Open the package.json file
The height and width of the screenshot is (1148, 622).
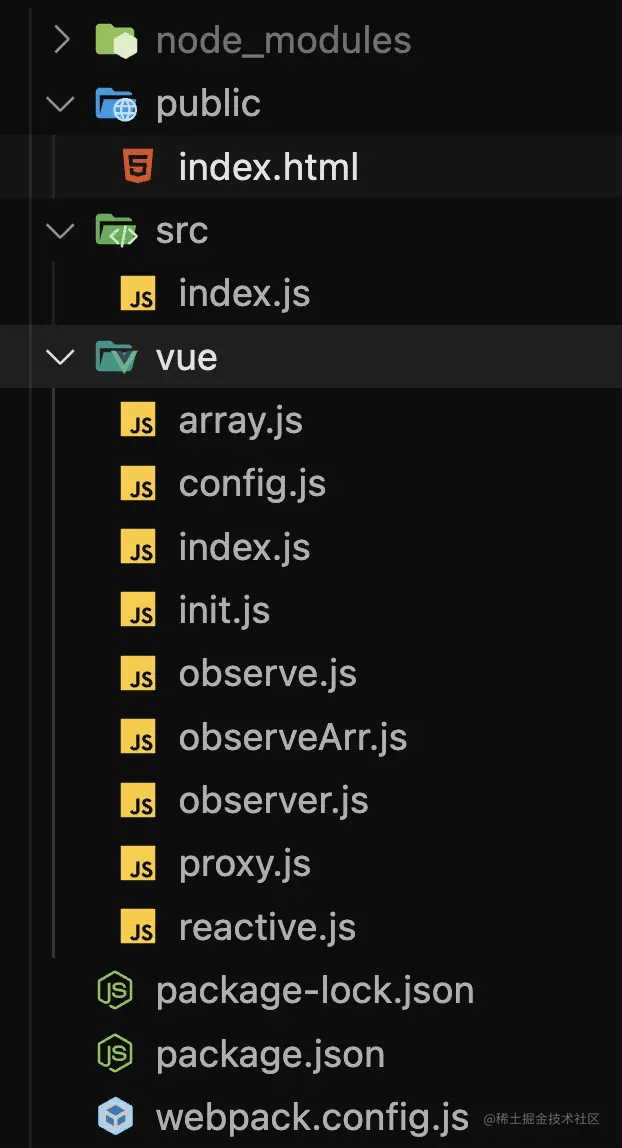(x=270, y=1054)
